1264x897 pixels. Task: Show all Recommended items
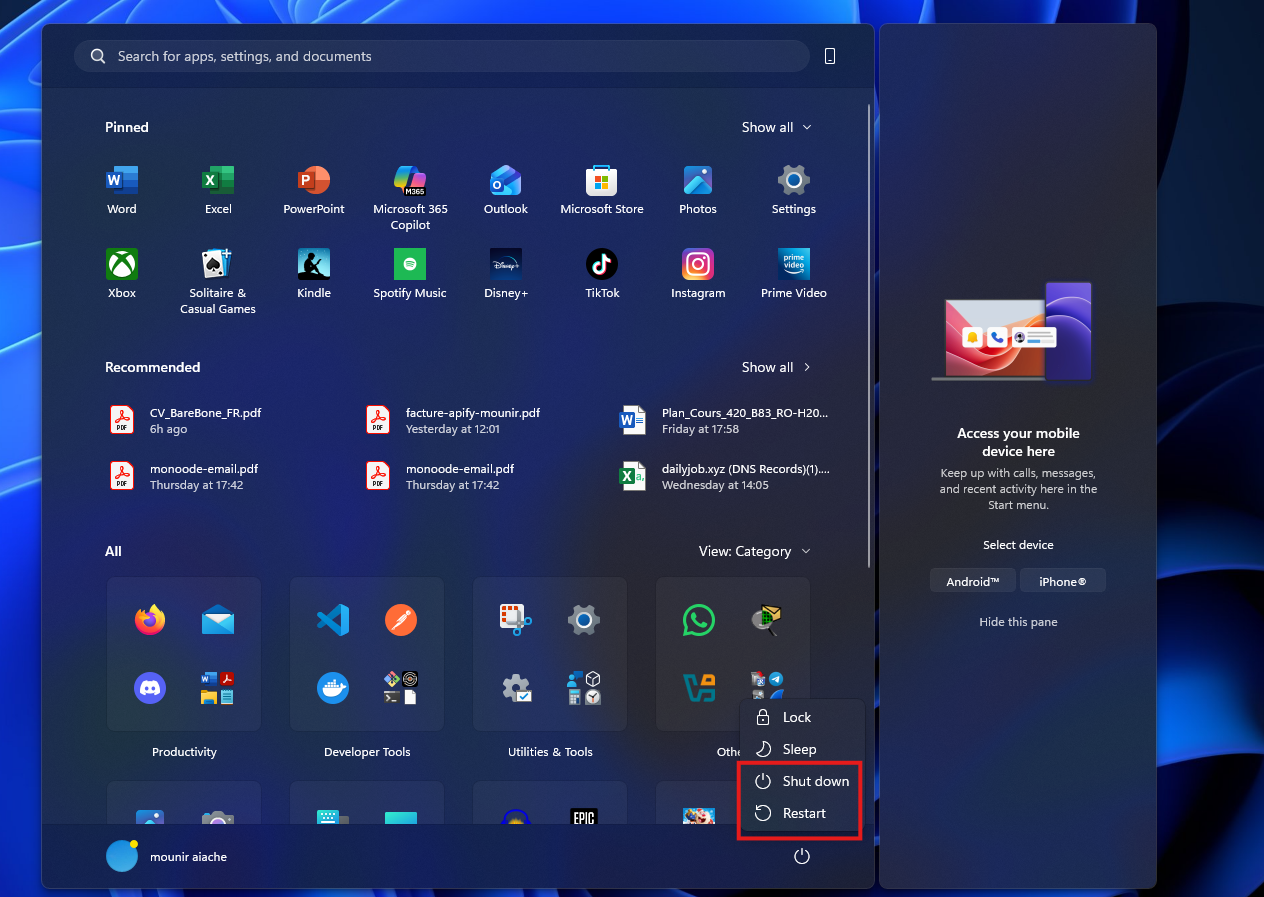coord(777,367)
